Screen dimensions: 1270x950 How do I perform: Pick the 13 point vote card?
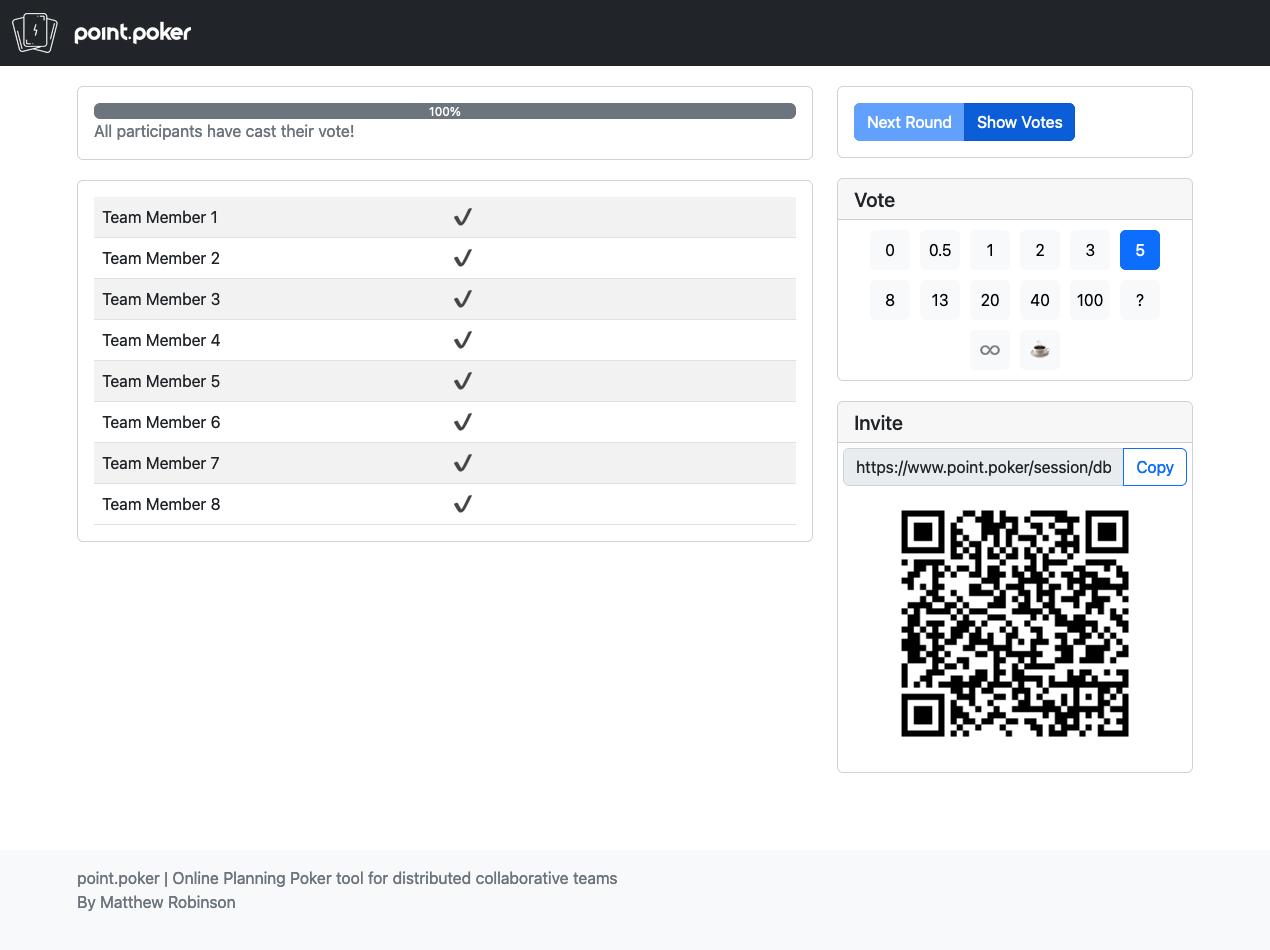(x=940, y=300)
